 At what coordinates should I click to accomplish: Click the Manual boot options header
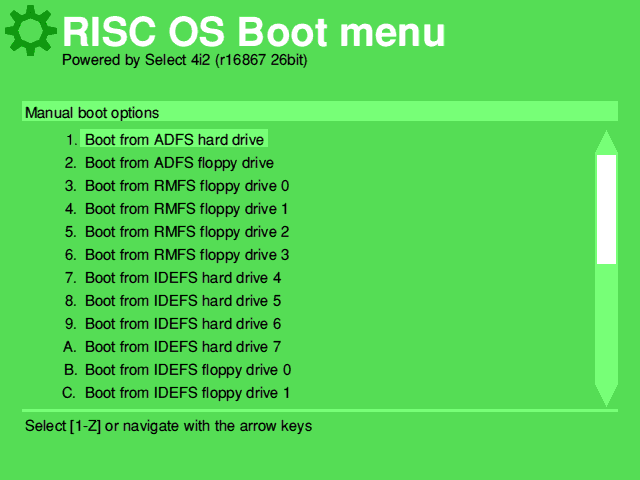point(320,111)
